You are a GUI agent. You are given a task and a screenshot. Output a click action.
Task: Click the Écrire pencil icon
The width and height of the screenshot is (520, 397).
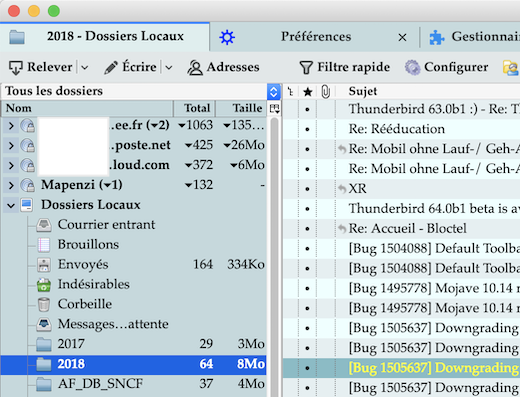click(x=111, y=67)
